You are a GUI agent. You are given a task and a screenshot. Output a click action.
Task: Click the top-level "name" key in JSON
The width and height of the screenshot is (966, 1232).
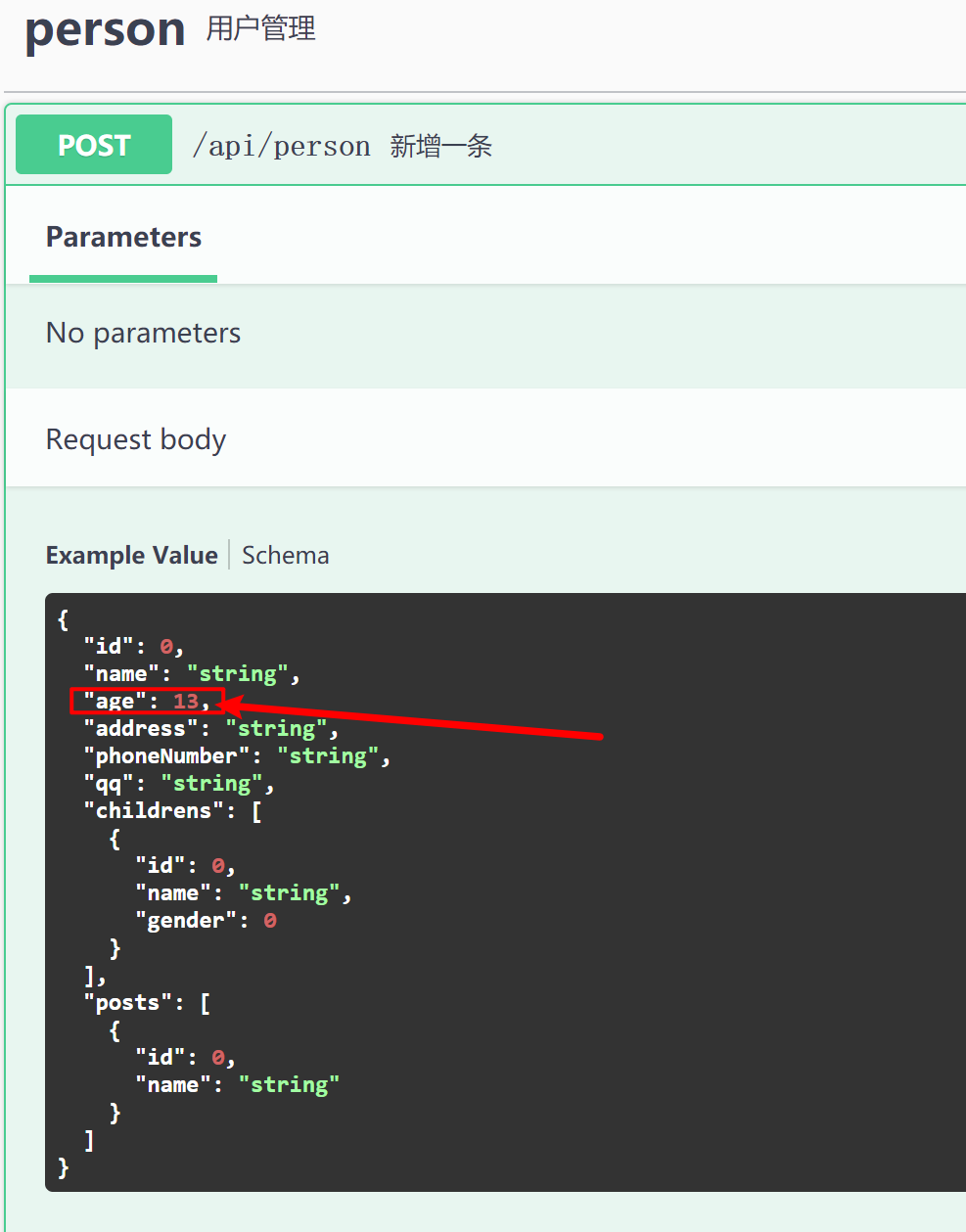coord(121,674)
